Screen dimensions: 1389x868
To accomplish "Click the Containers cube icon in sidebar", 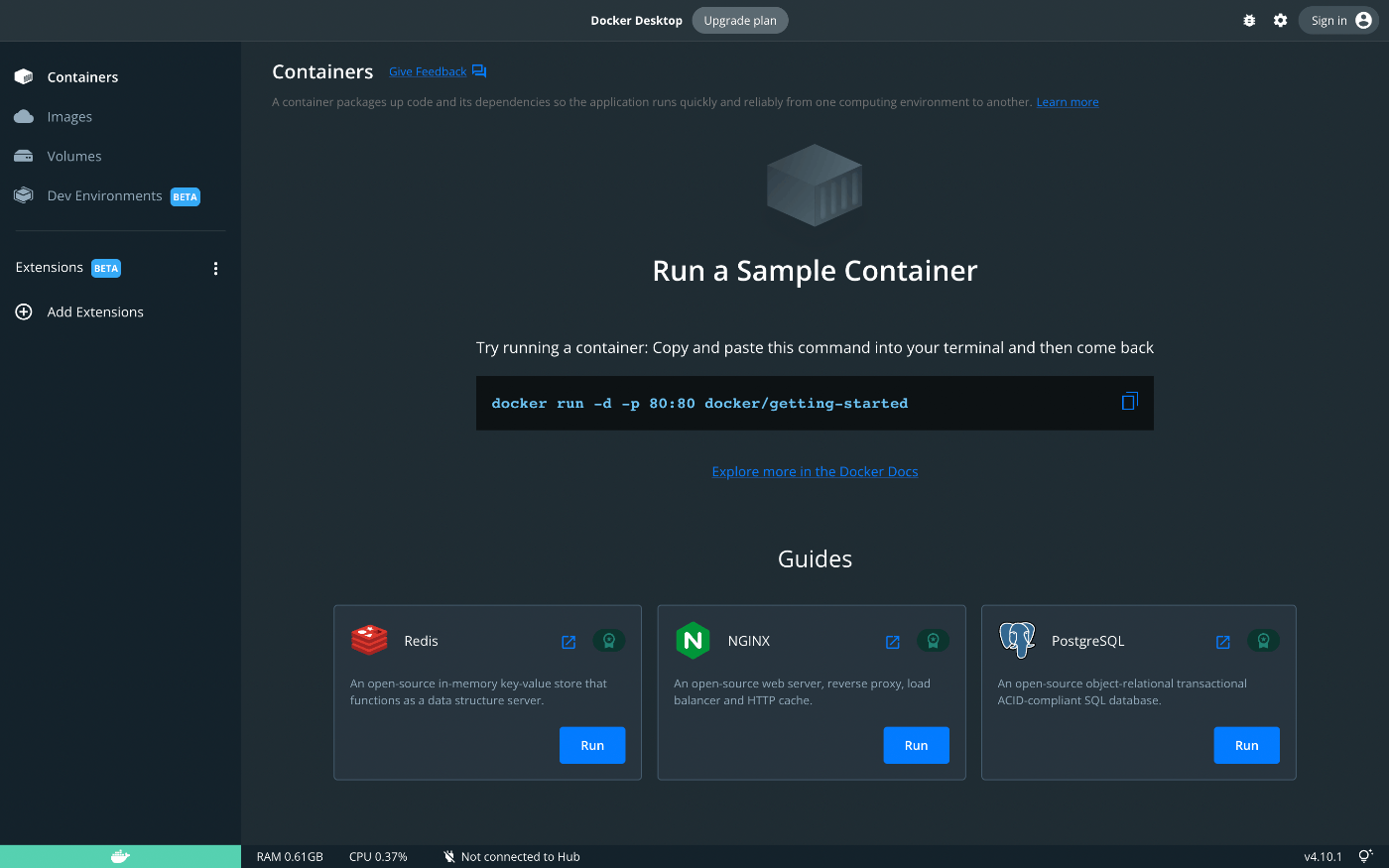I will (x=24, y=76).
